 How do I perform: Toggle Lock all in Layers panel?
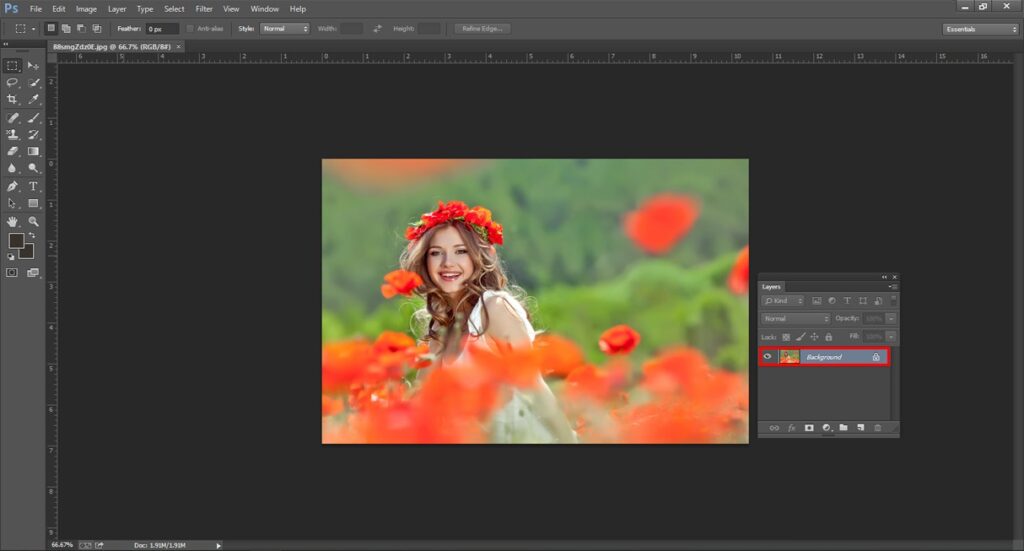tap(829, 337)
